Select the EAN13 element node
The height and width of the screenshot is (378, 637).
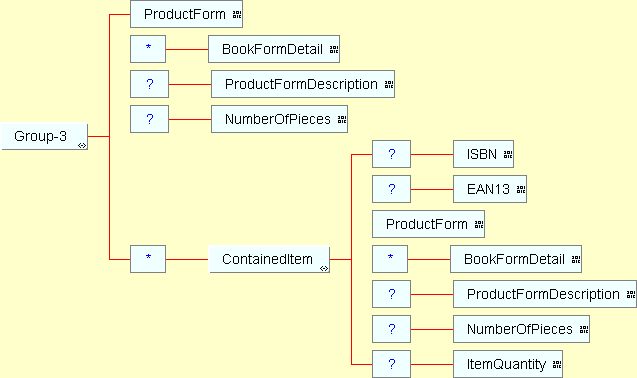point(490,189)
